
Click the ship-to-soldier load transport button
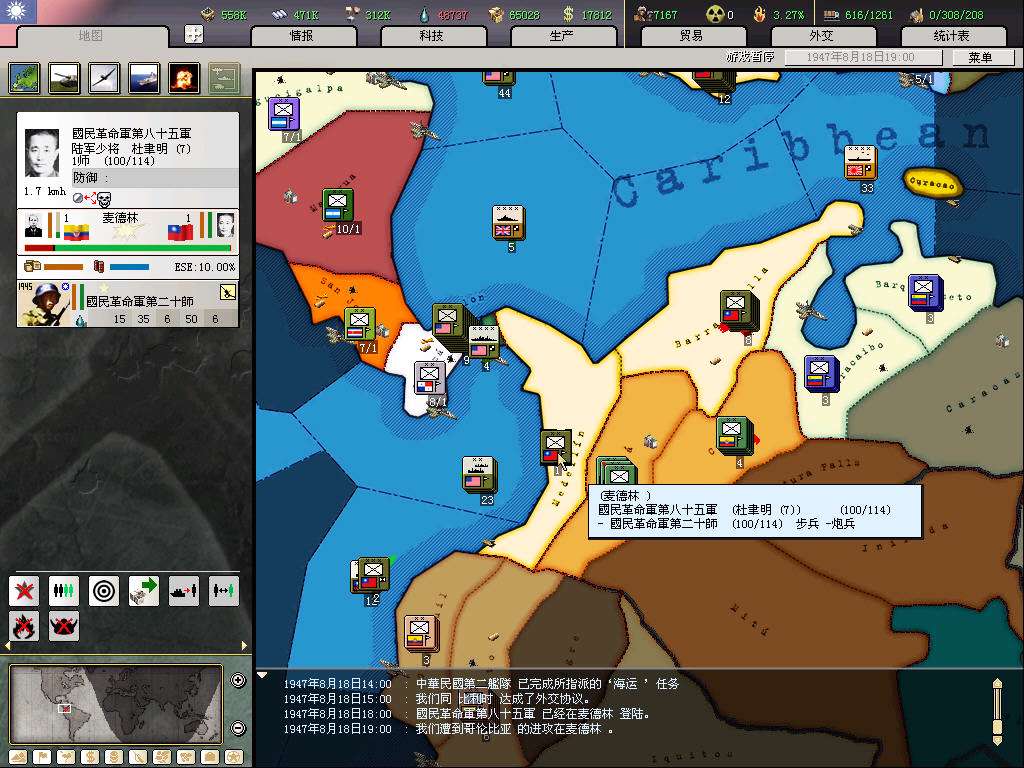pos(184,591)
